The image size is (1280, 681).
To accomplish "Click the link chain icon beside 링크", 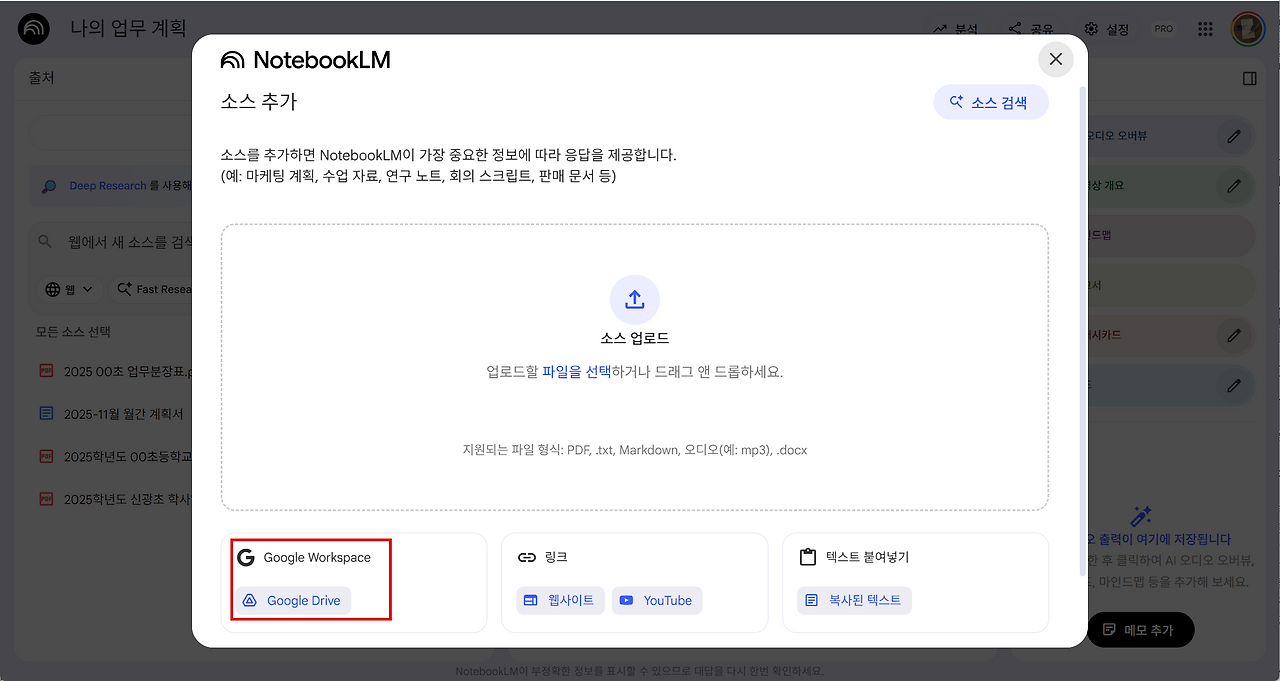I will [x=527, y=558].
